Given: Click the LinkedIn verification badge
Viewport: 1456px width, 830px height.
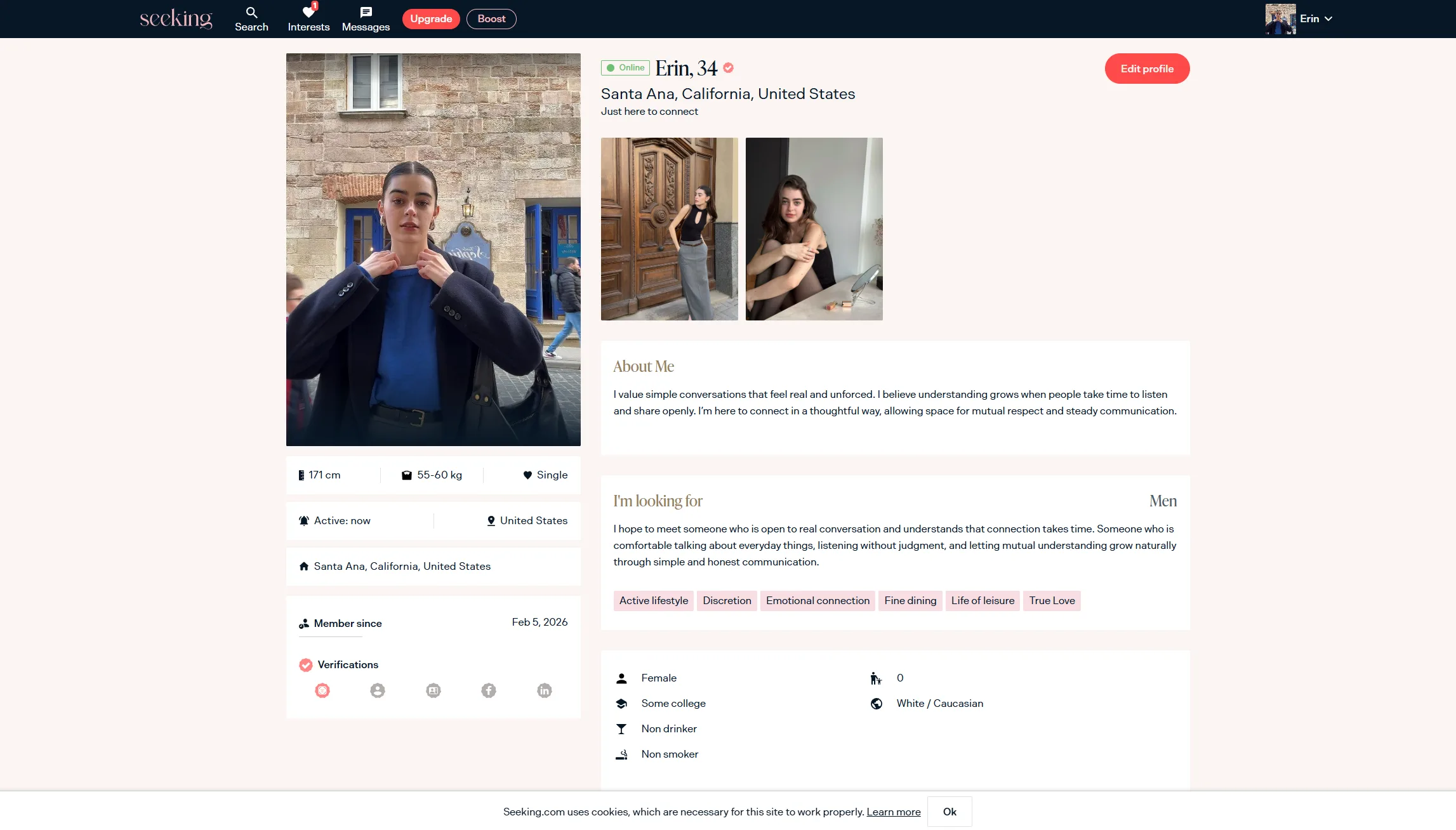Looking at the screenshot, I should click(544, 690).
